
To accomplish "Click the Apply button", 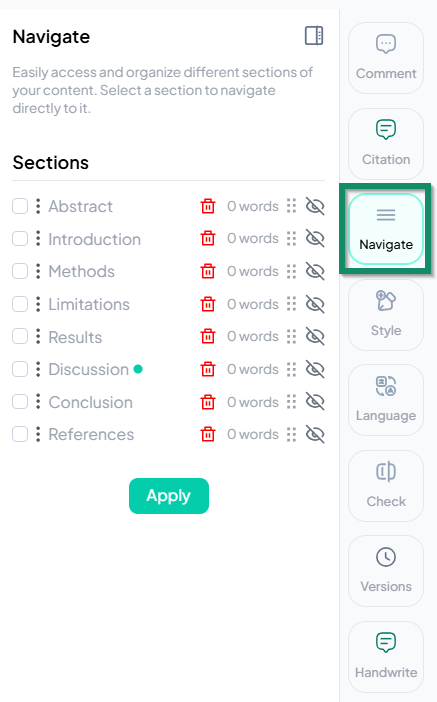I will click(x=169, y=496).
